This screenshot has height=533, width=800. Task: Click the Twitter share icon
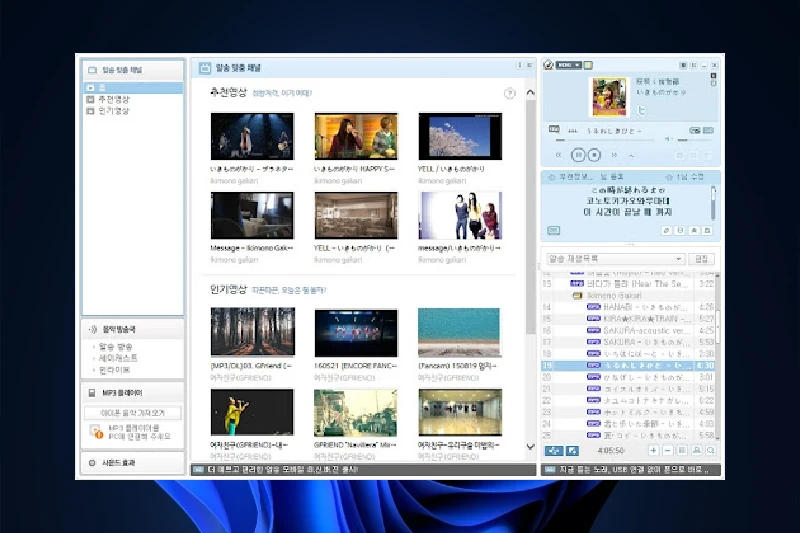click(641, 110)
